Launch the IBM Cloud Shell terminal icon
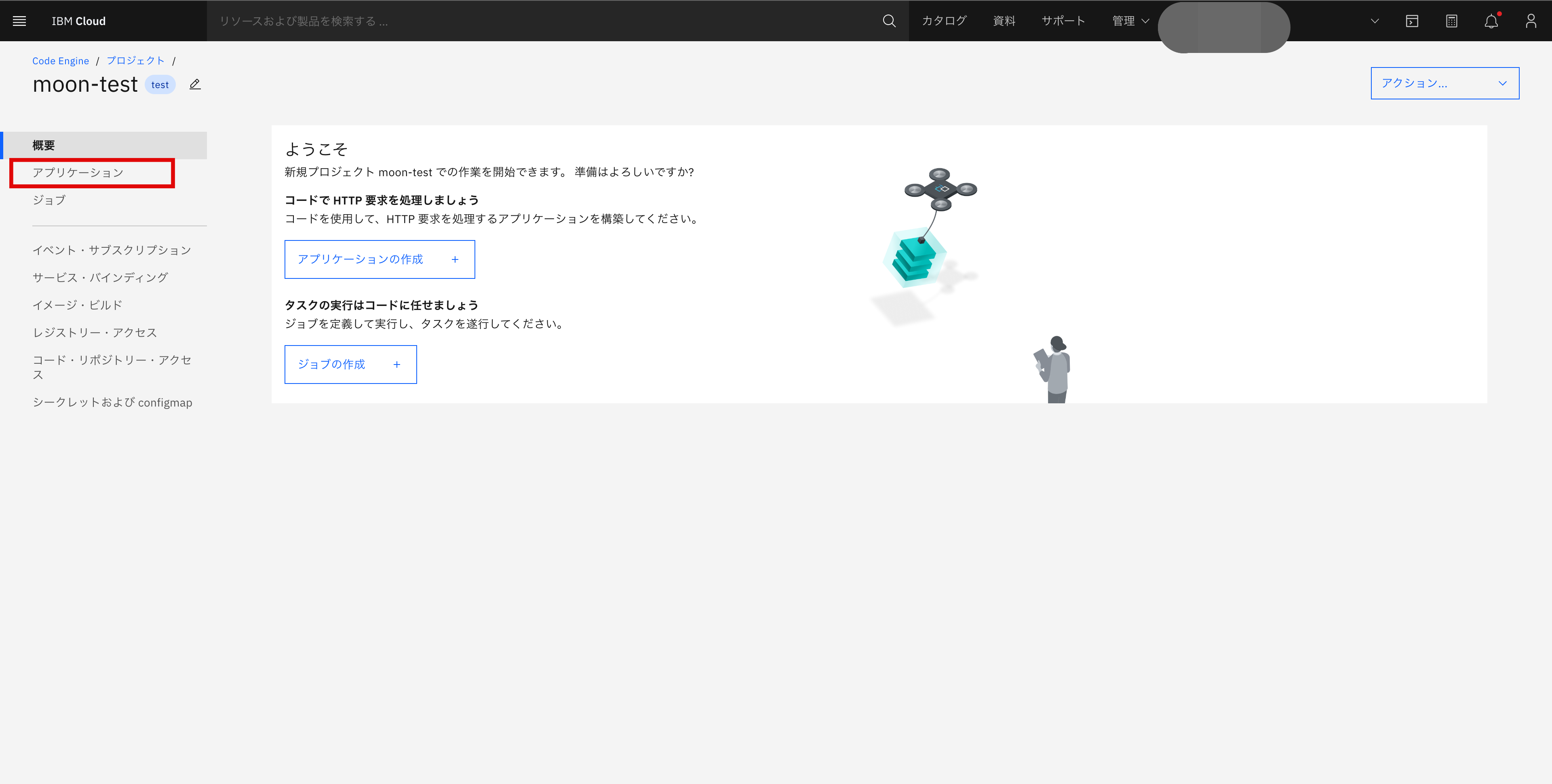 point(1412,21)
